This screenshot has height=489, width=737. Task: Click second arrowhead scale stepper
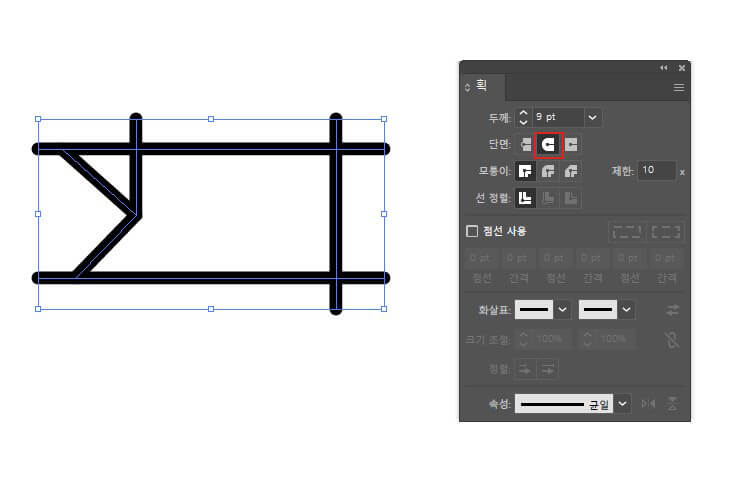coord(588,339)
